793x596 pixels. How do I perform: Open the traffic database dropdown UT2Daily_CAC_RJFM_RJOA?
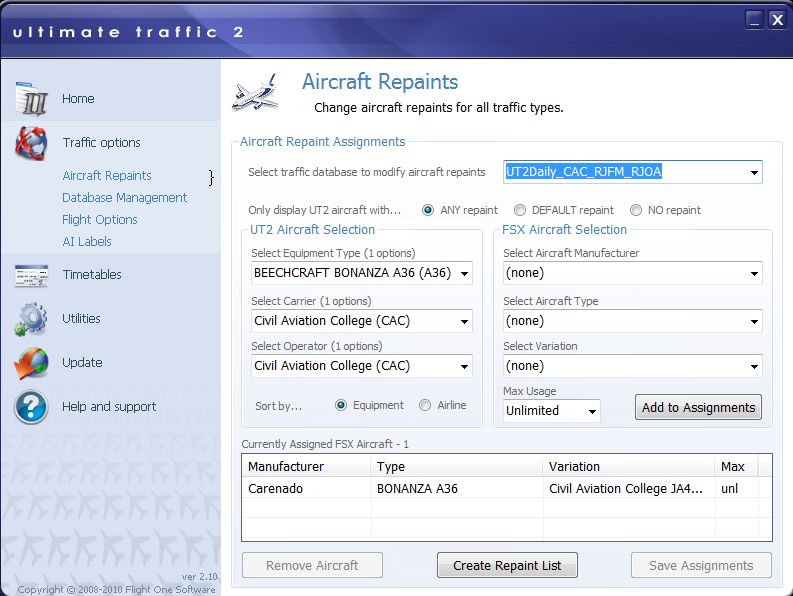633,172
